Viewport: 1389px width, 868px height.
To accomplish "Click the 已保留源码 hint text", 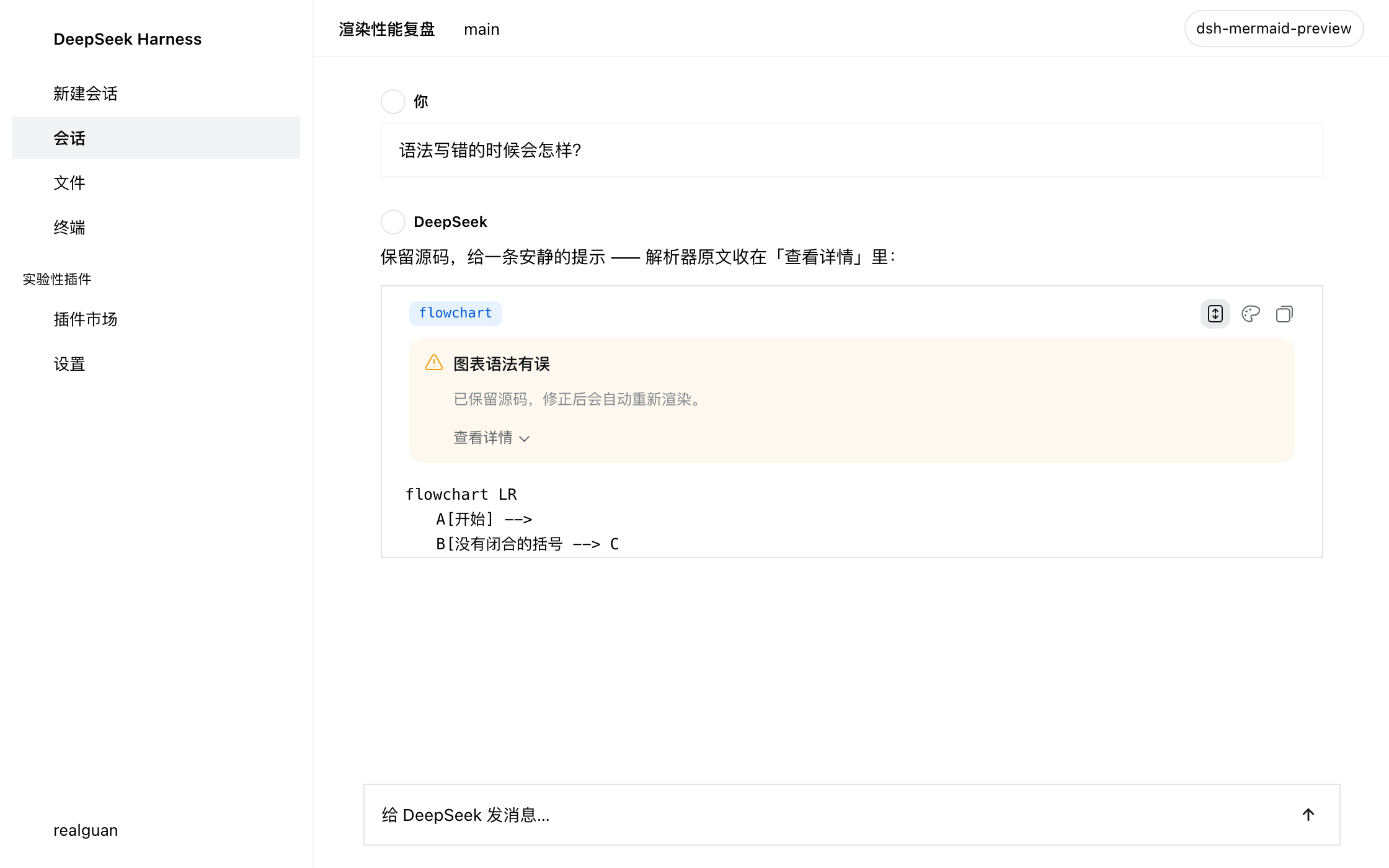I will coord(579,399).
